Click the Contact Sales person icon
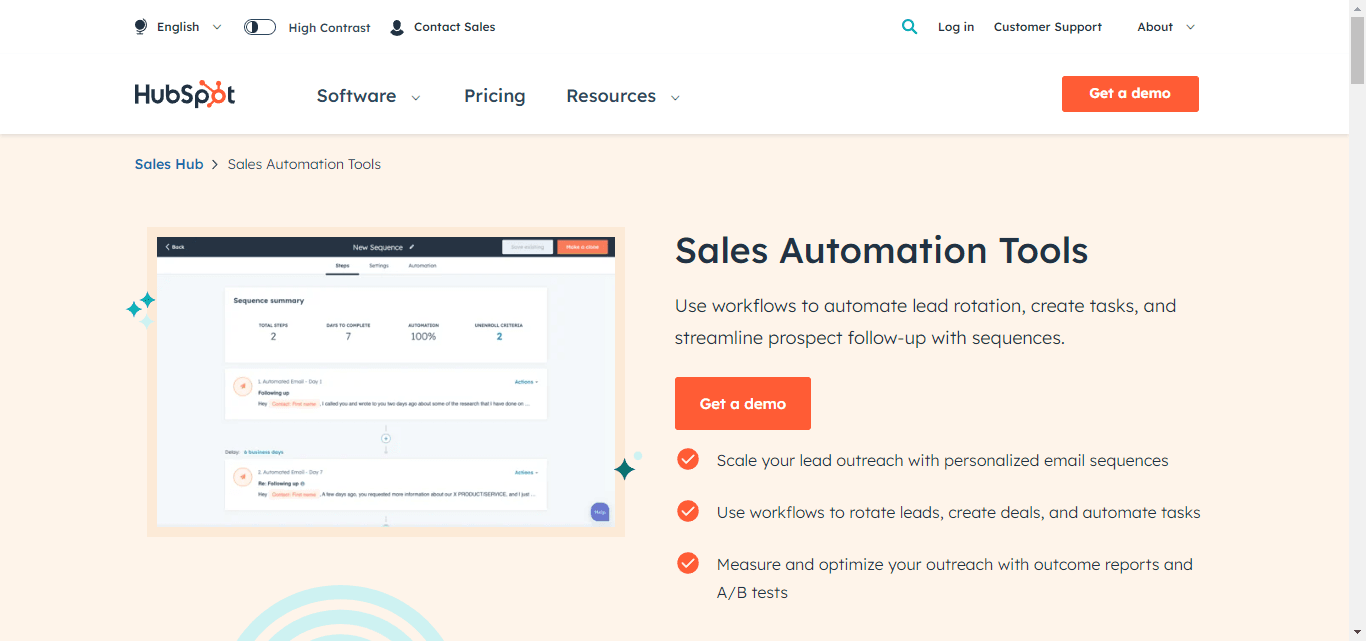1366x641 pixels. tap(396, 27)
